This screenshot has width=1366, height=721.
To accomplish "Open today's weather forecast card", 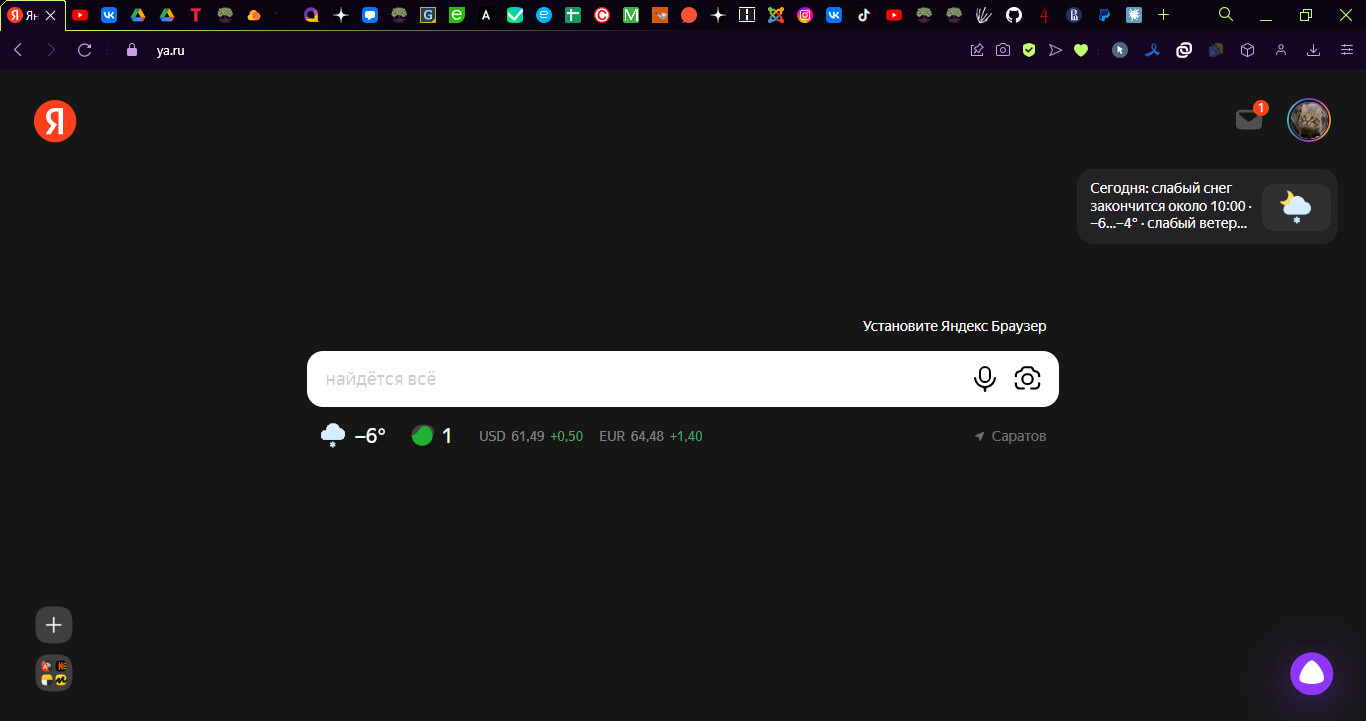I will coord(1207,206).
